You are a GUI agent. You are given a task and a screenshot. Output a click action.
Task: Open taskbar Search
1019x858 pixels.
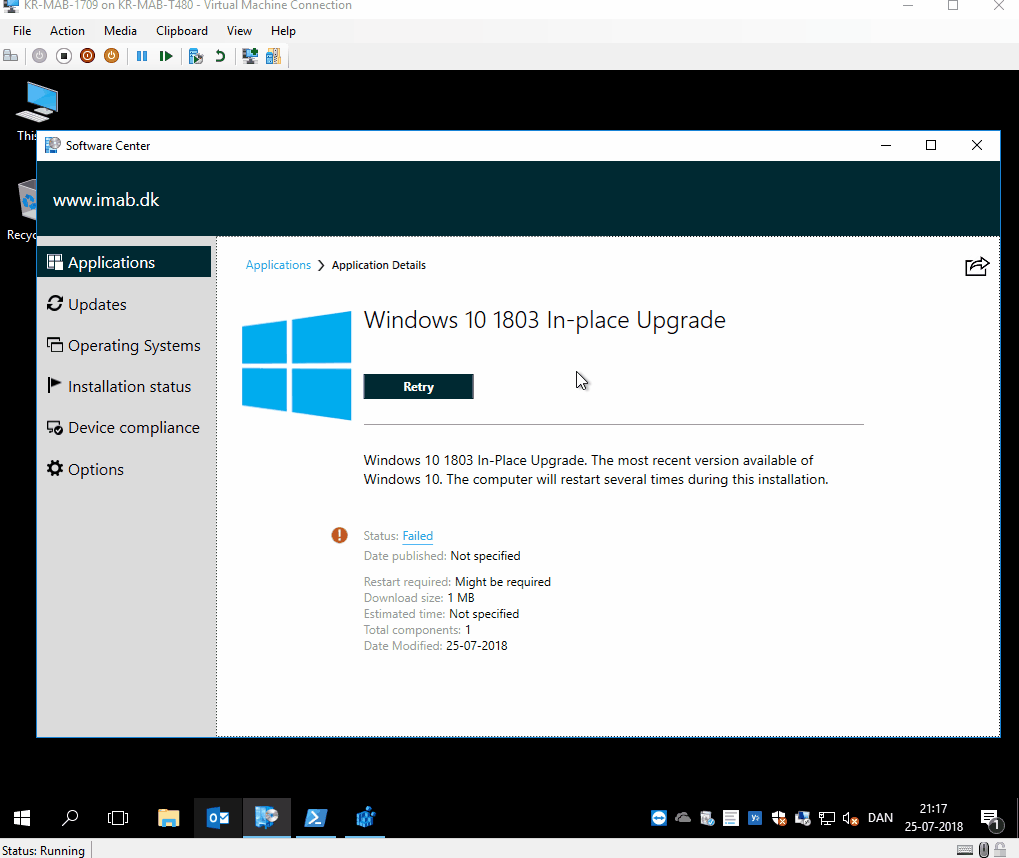point(70,818)
